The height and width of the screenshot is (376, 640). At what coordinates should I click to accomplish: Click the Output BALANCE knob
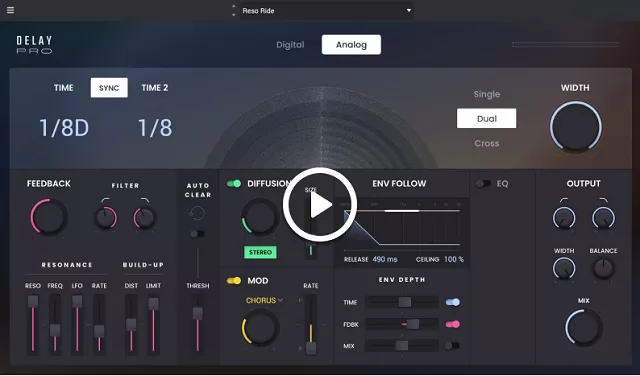[603, 269]
